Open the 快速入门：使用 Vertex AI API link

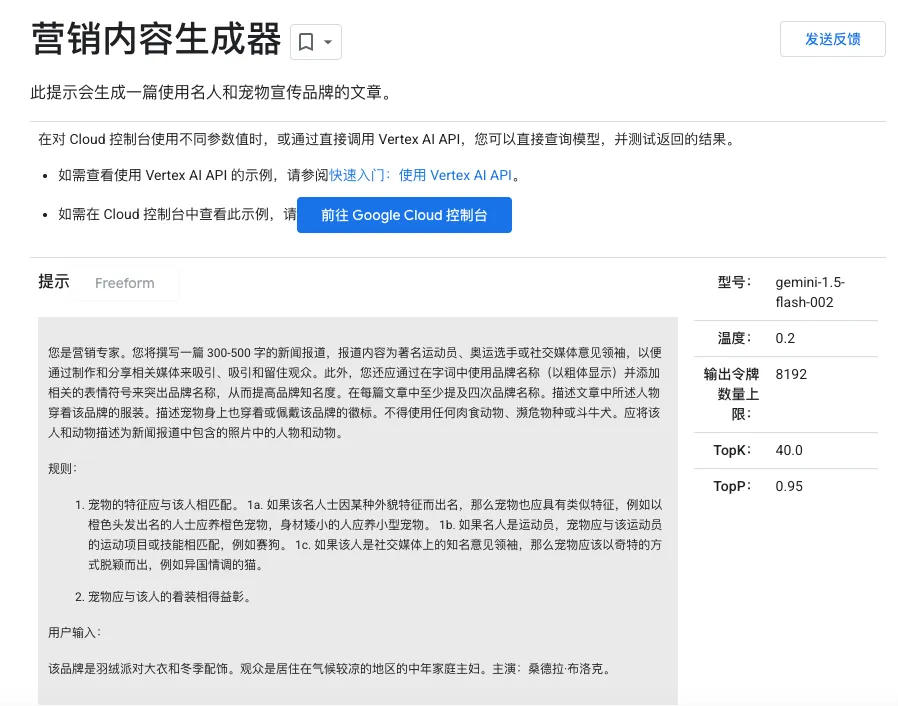pos(420,175)
